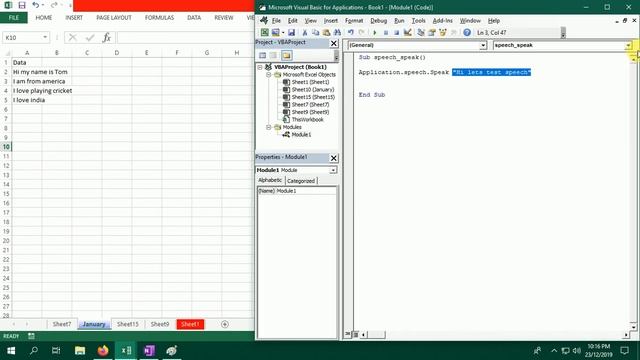Click (Name) Module1 property field

[x=297, y=191]
